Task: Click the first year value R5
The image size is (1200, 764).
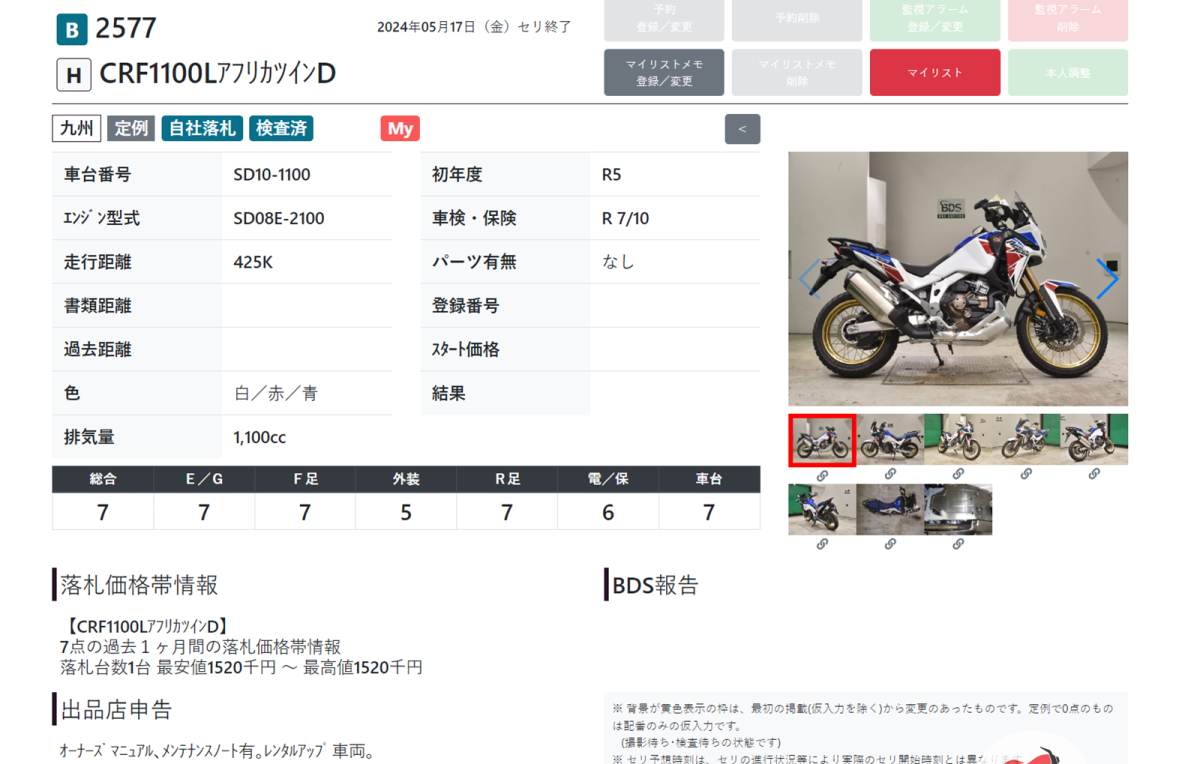Action: coord(612,175)
